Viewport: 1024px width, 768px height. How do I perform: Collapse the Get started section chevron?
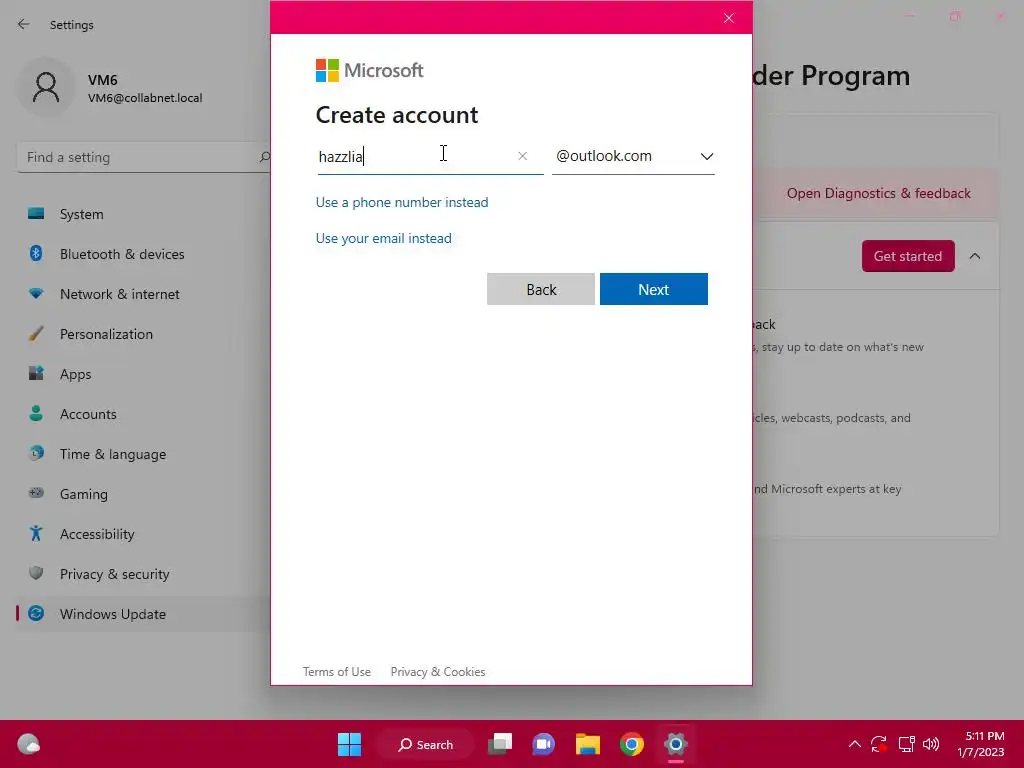click(x=974, y=256)
